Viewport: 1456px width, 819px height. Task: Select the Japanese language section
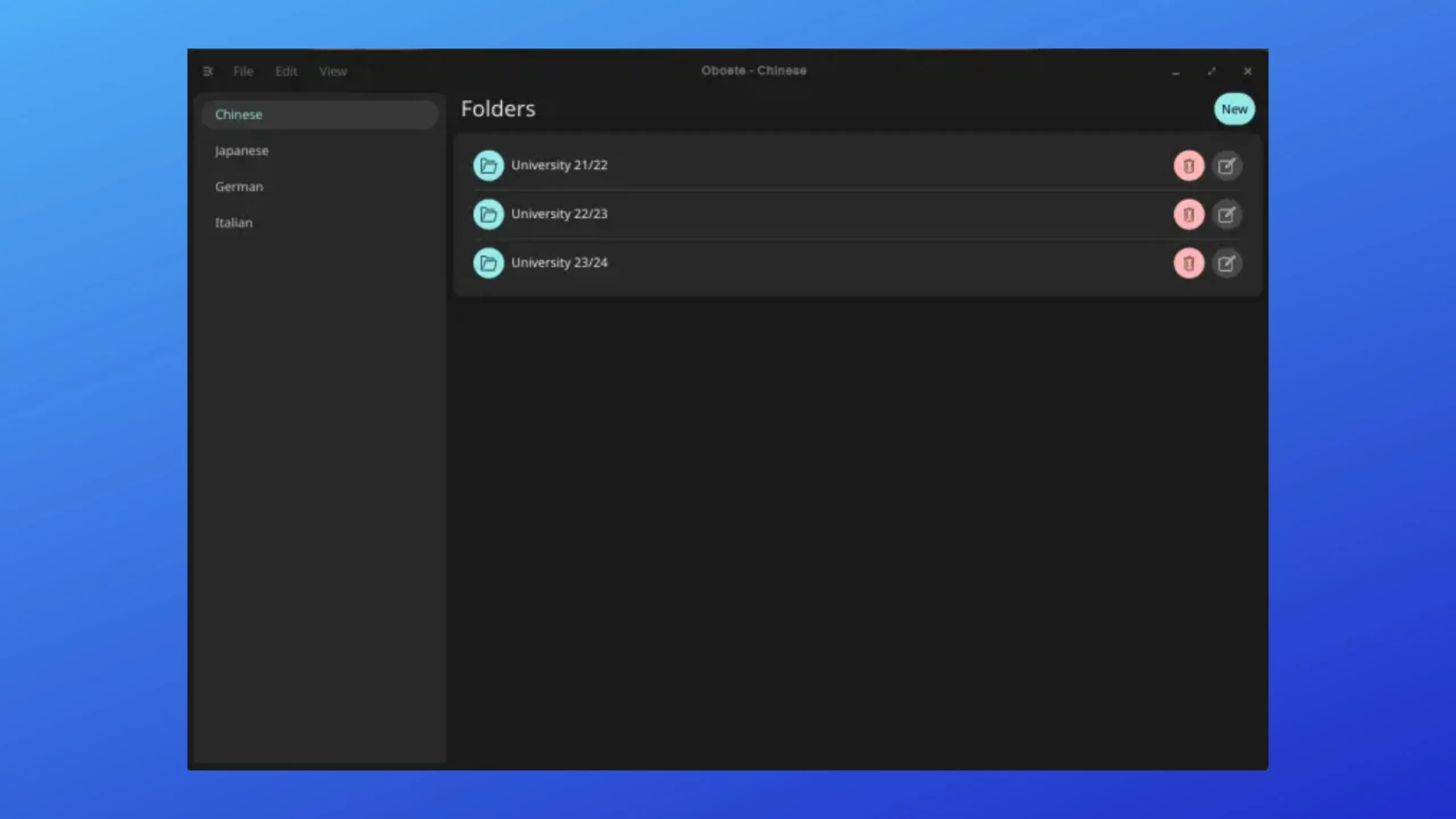coord(241,150)
